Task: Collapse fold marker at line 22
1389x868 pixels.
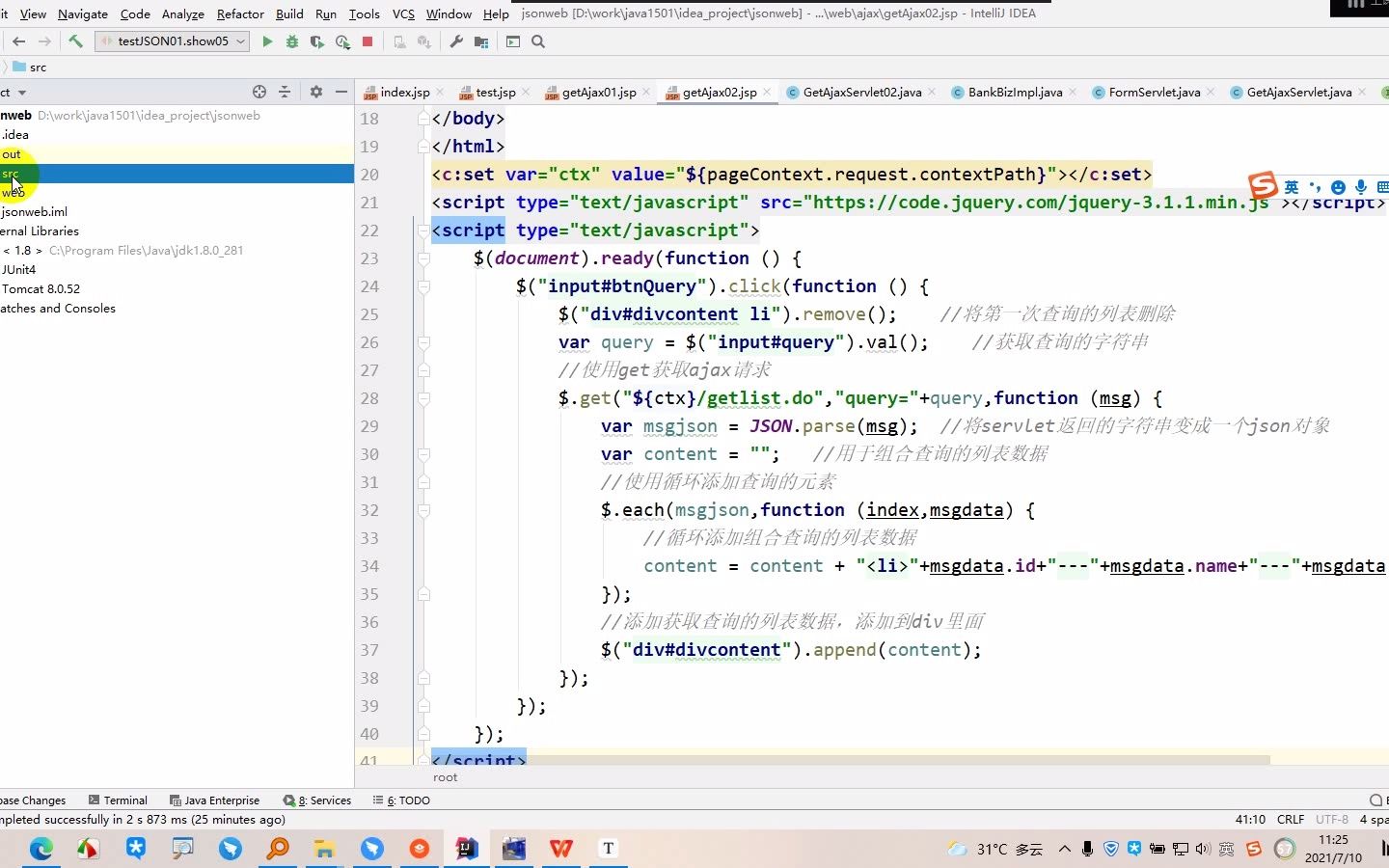Action: pos(422,231)
